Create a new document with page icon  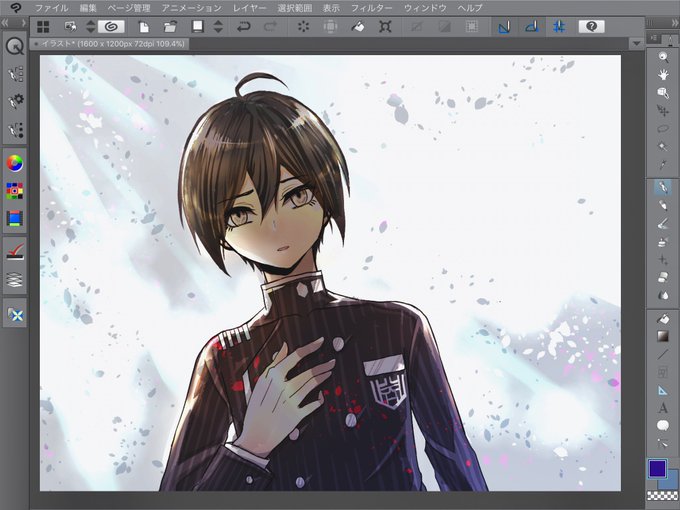tap(144, 27)
